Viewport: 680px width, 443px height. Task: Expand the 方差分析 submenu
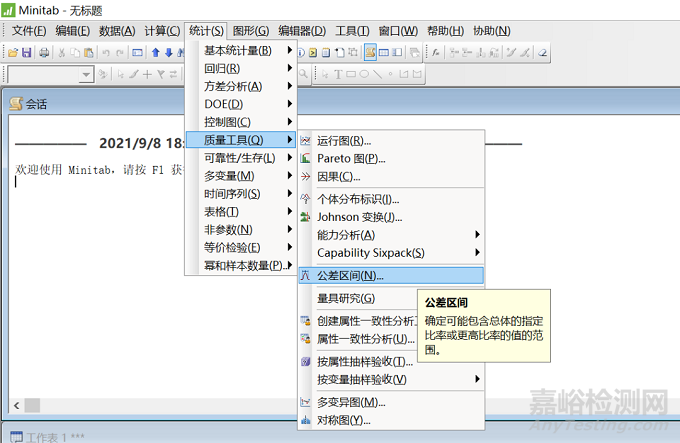[240, 86]
